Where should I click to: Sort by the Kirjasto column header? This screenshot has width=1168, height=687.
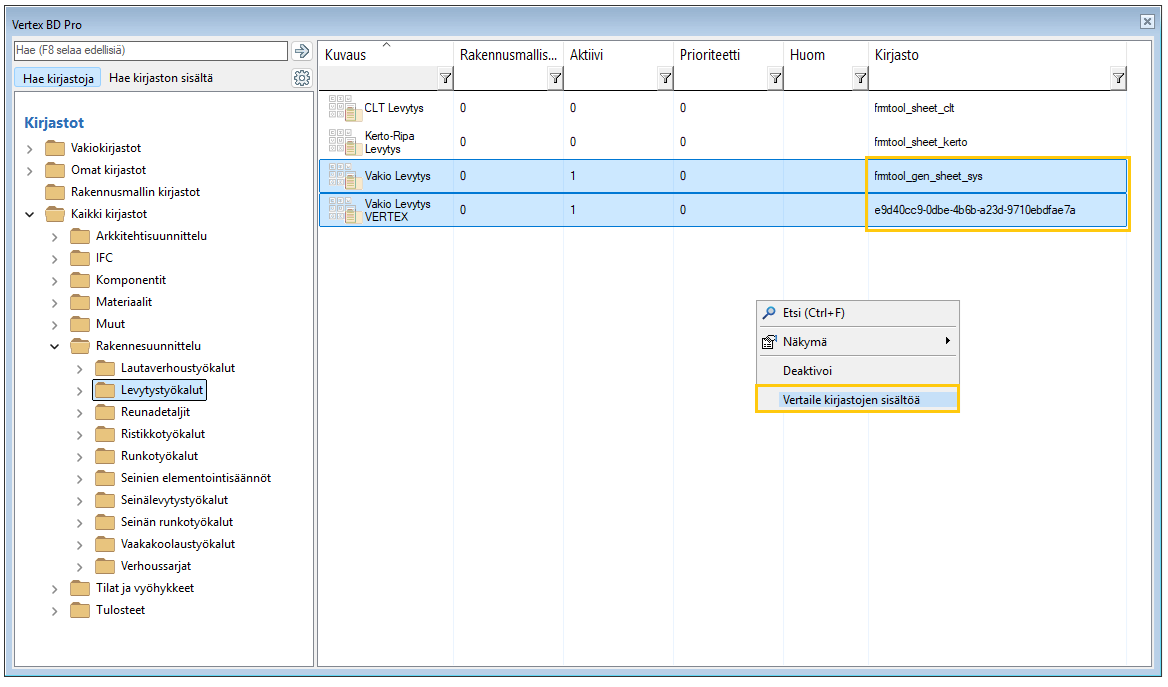tap(997, 55)
